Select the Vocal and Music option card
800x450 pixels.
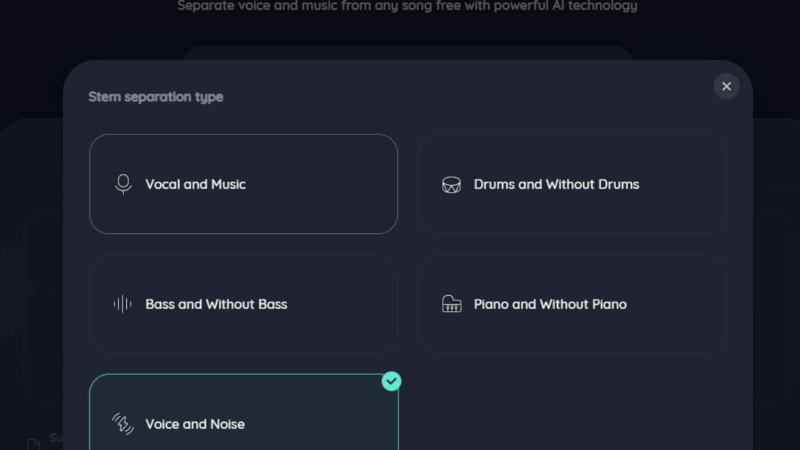click(243, 184)
